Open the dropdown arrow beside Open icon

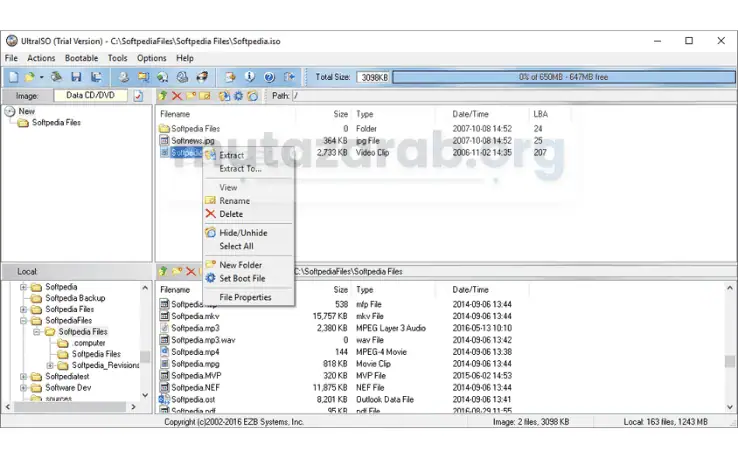coord(41,77)
